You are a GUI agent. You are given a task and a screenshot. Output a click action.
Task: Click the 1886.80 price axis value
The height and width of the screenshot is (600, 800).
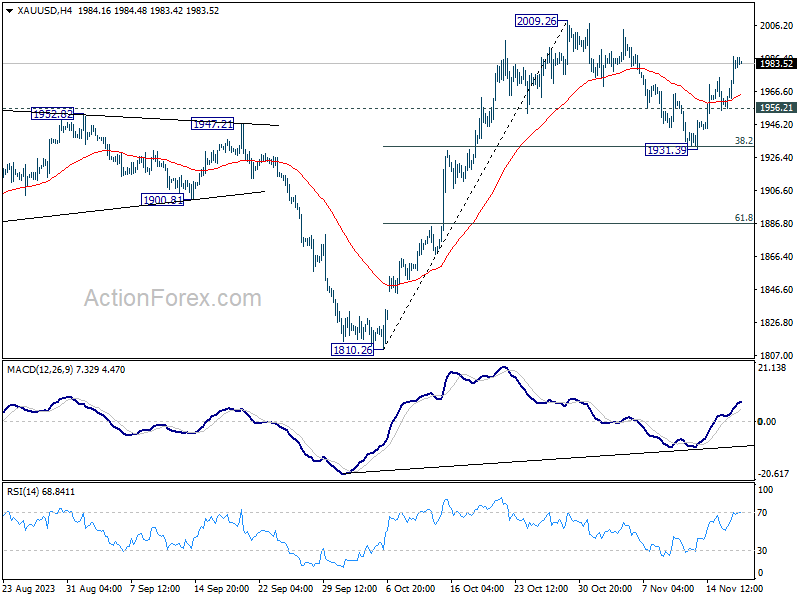776,223
